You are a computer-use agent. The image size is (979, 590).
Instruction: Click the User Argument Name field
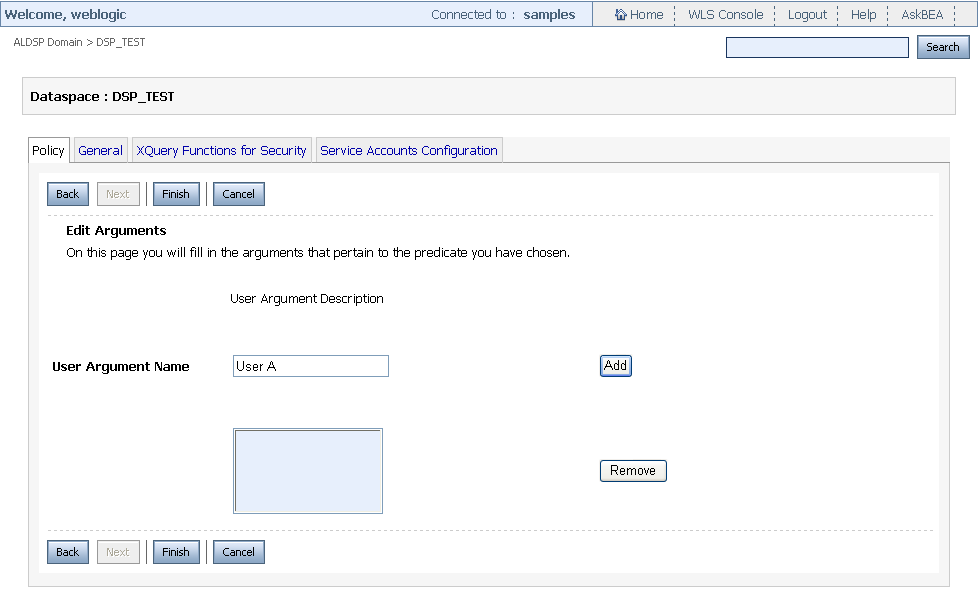pyautogui.click(x=310, y=366)
